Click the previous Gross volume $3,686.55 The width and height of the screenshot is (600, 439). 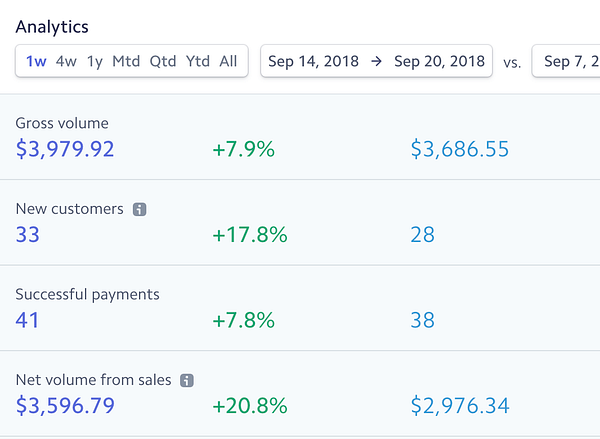(x=460, y=149)
